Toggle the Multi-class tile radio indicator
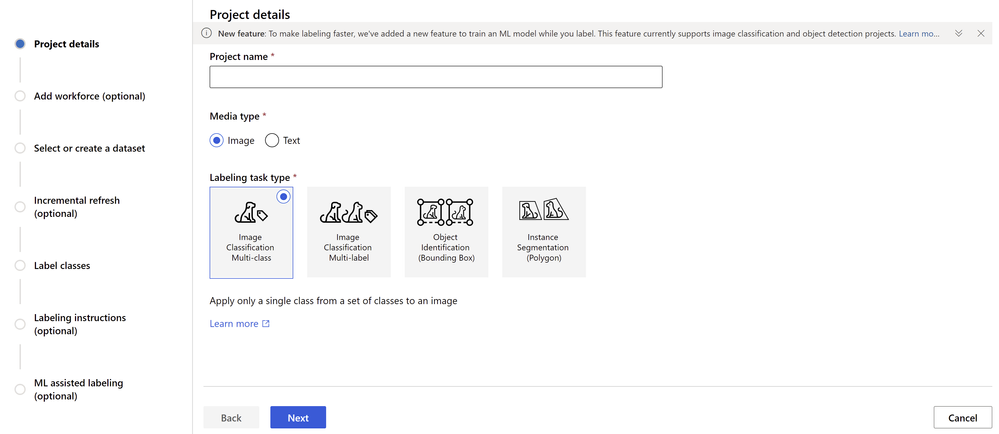 tap(284, 196)
